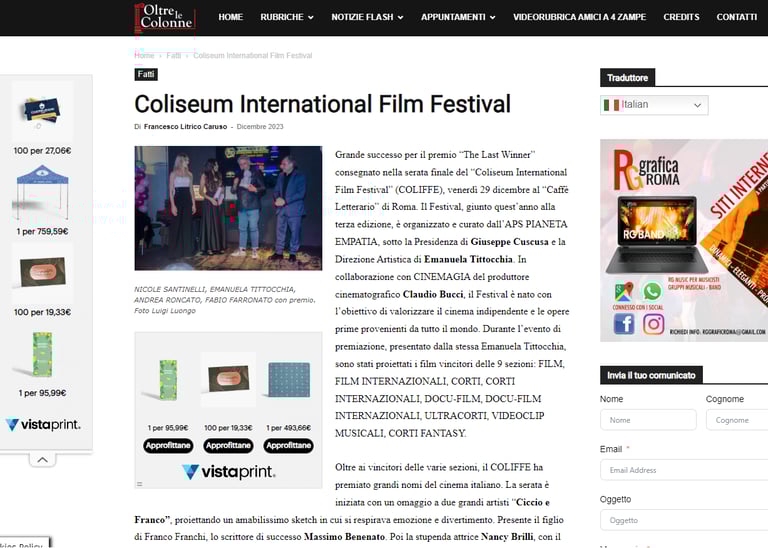Click the WhatsApp icon in the banner

652,291
